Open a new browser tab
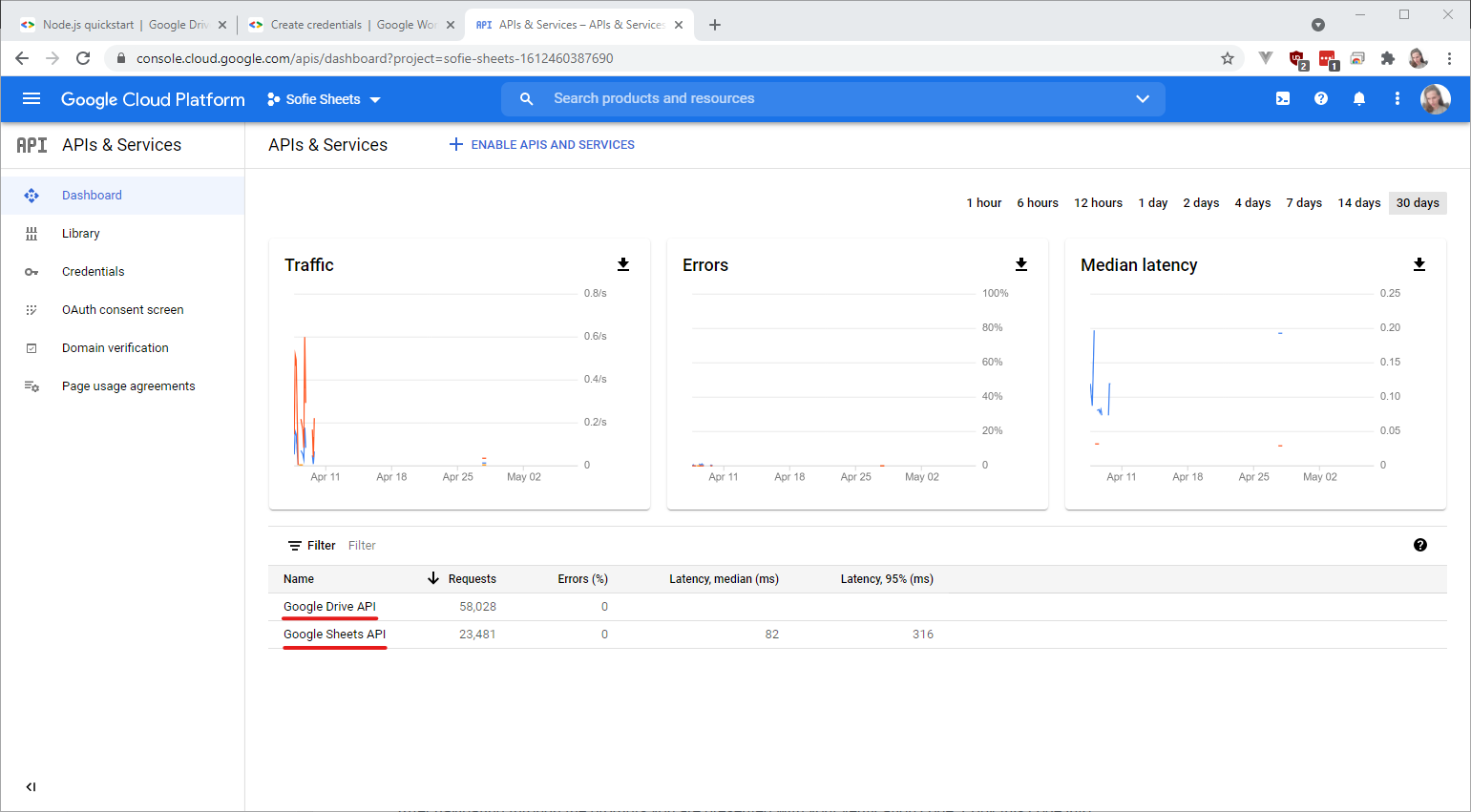1471x812 pixels. tap(715, 25)
